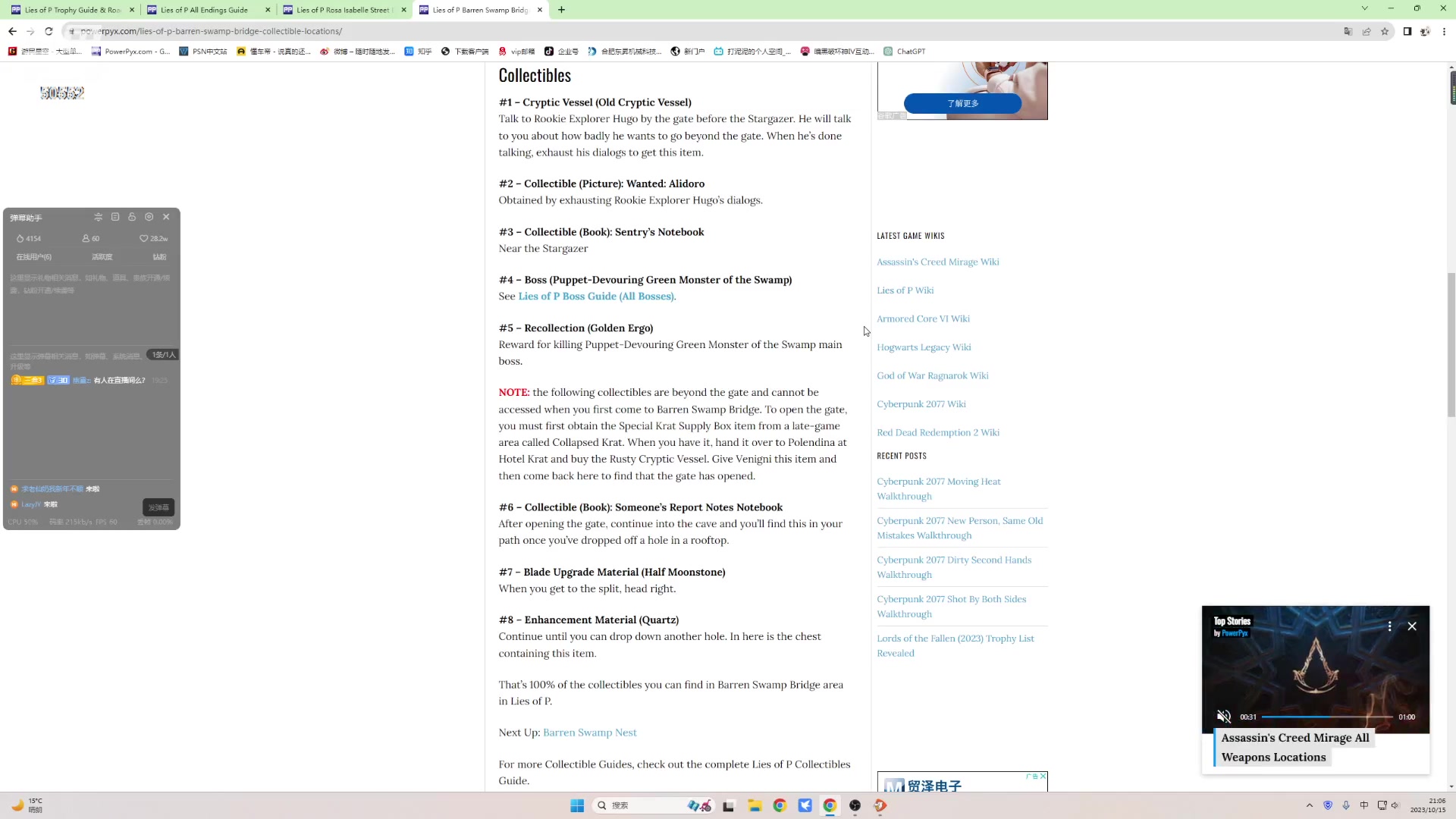Close the All Endings Guide tab

click(268, 10)
